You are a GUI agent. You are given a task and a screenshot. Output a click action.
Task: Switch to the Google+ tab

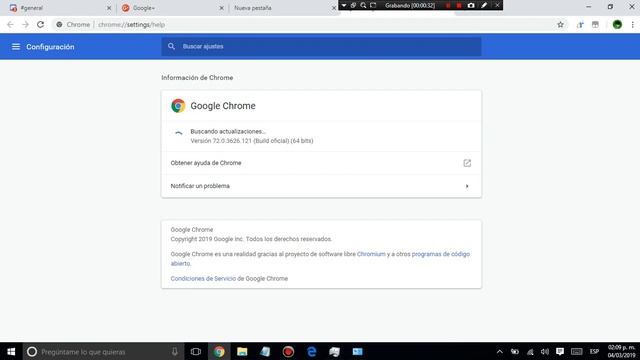pos(171,8)
